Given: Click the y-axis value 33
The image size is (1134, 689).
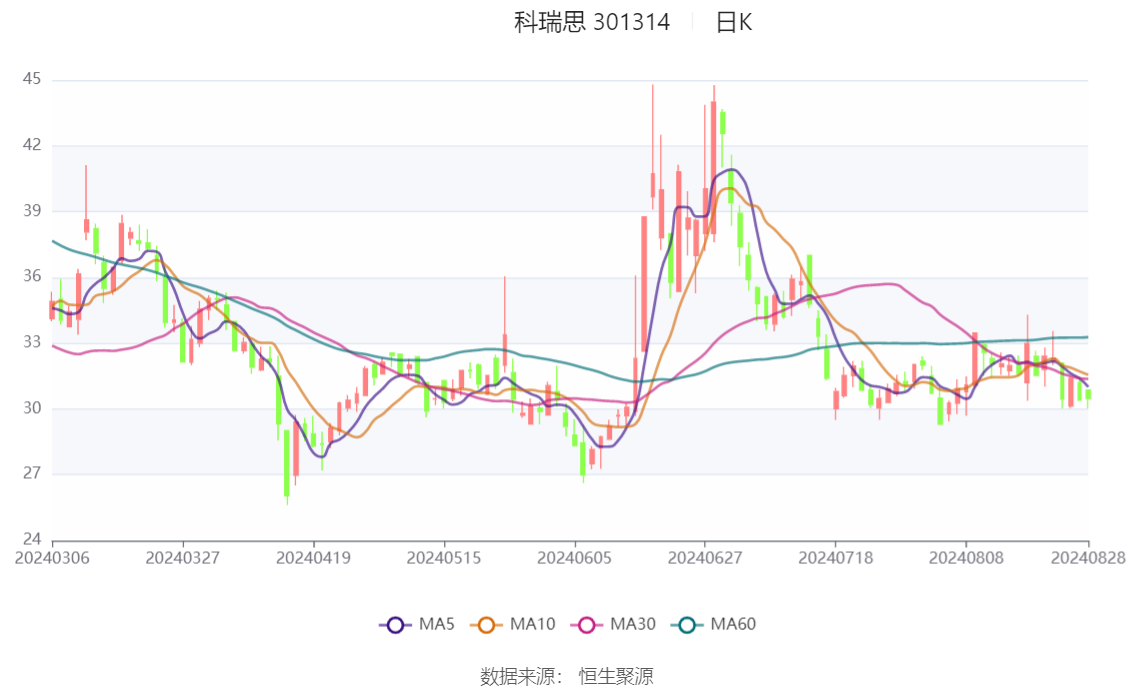Looking at the screenshot, I should click(32, 341).
